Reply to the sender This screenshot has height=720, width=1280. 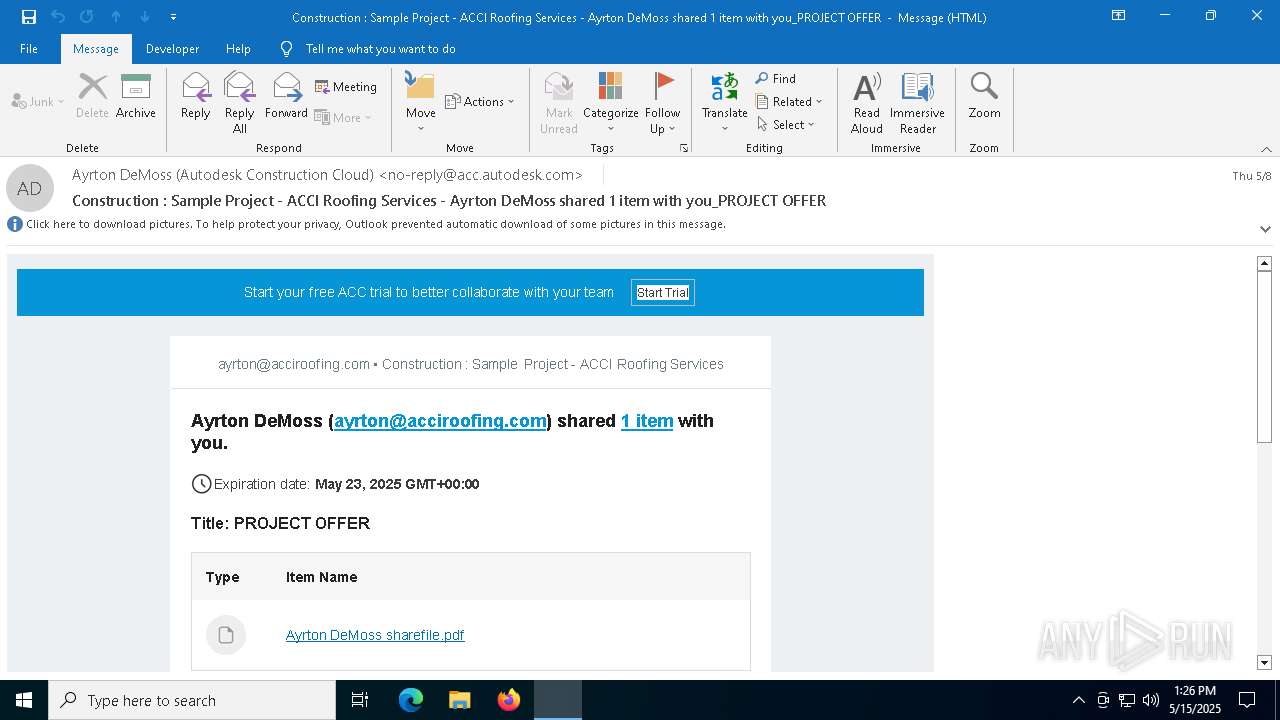click(195, 98)
